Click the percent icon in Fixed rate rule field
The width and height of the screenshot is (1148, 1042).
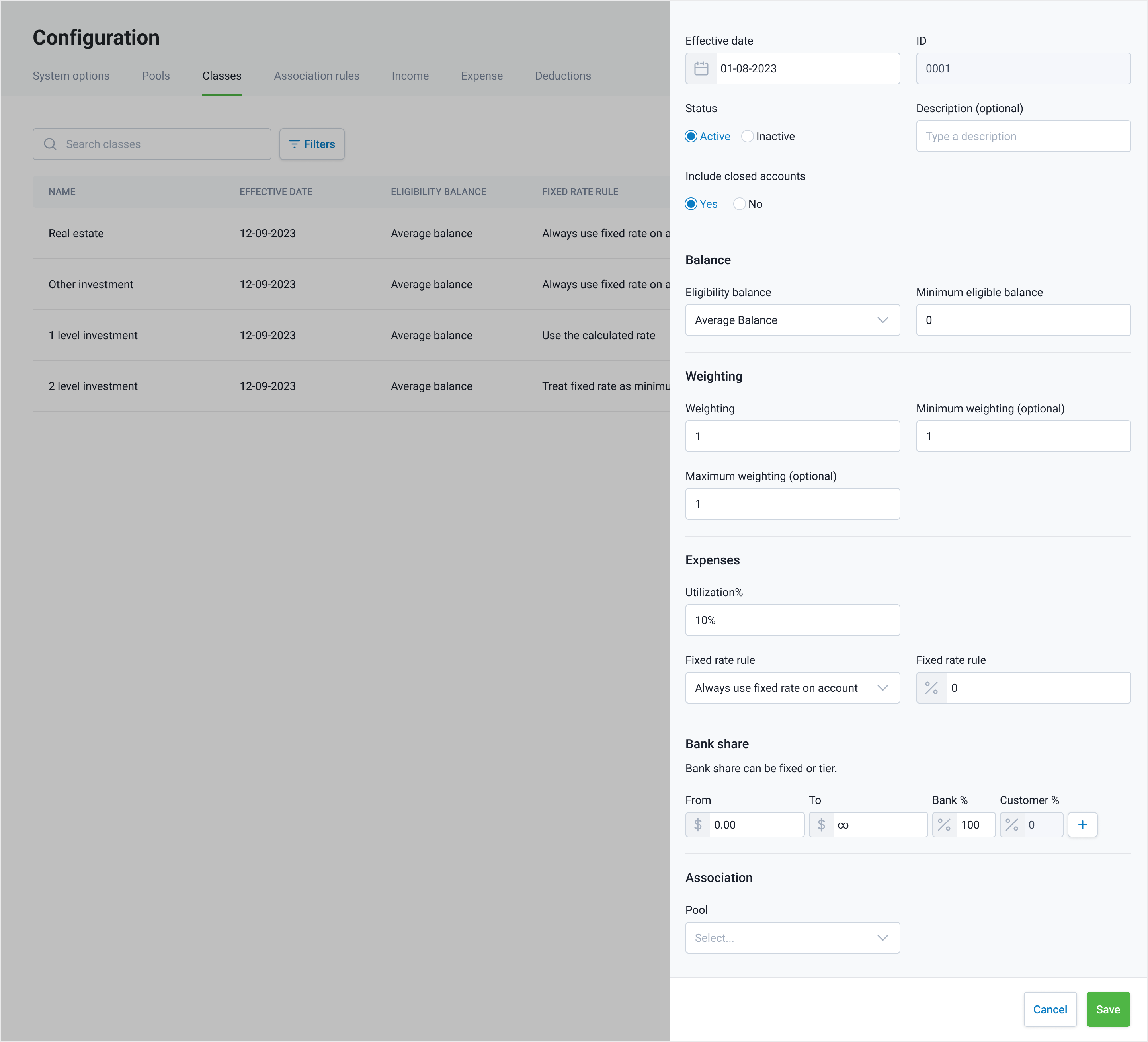click(931, 688)
